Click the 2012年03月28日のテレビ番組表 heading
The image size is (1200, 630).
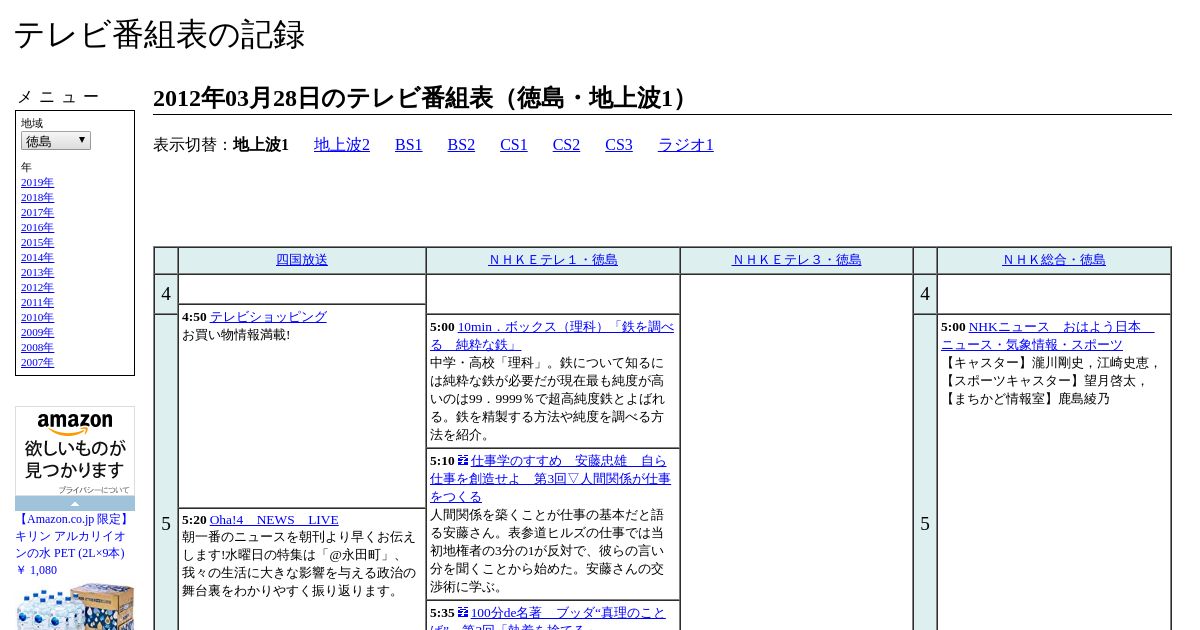[424, 98]
